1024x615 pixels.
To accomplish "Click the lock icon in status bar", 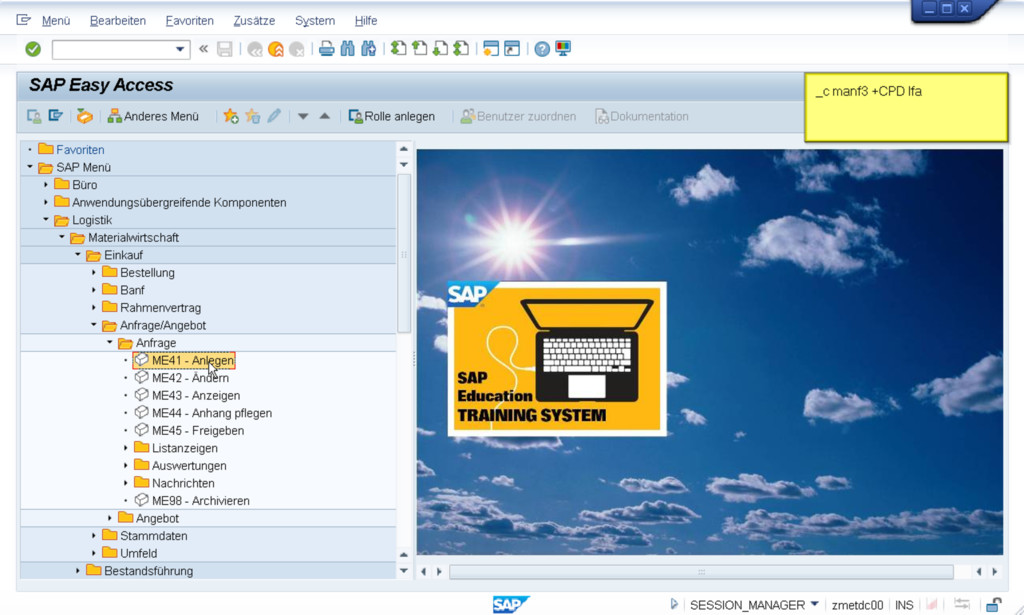I will point(993,605).
